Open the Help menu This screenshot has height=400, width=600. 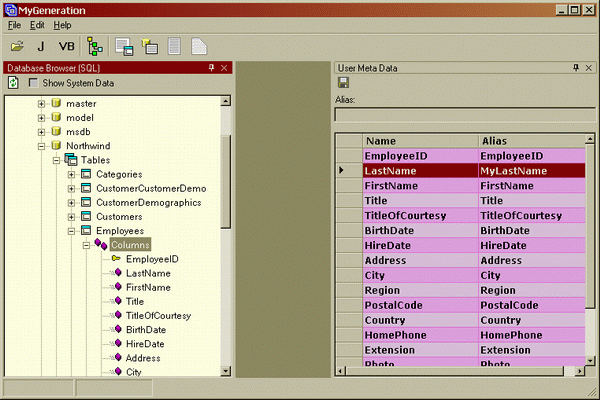[x=62, y=25]
